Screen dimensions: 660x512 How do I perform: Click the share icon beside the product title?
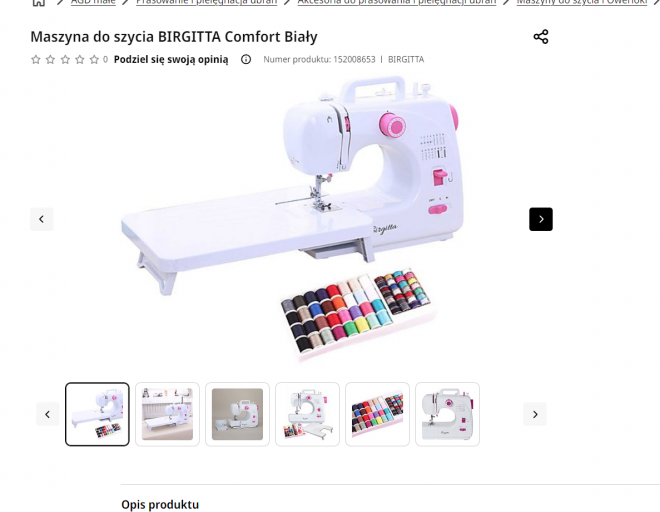coord(541,37)
